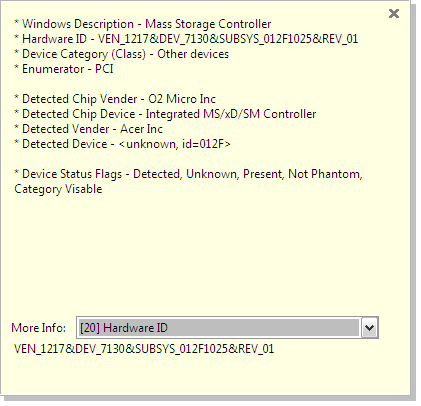Screen dimensions: 421x406
Task: Click the More Info label
Action: tap(39, 328)
